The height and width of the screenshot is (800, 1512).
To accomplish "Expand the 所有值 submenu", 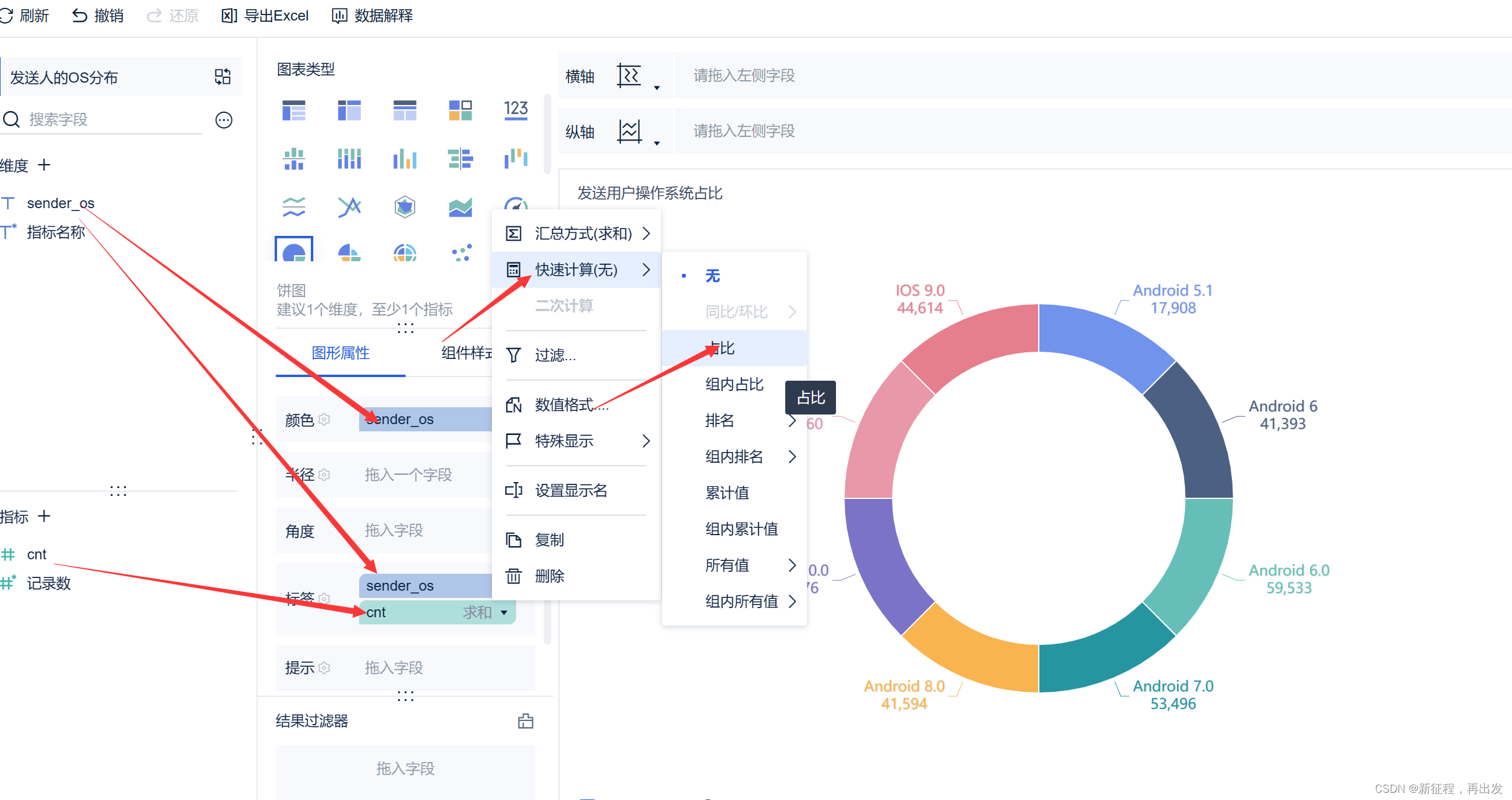I will coord(735,565).
